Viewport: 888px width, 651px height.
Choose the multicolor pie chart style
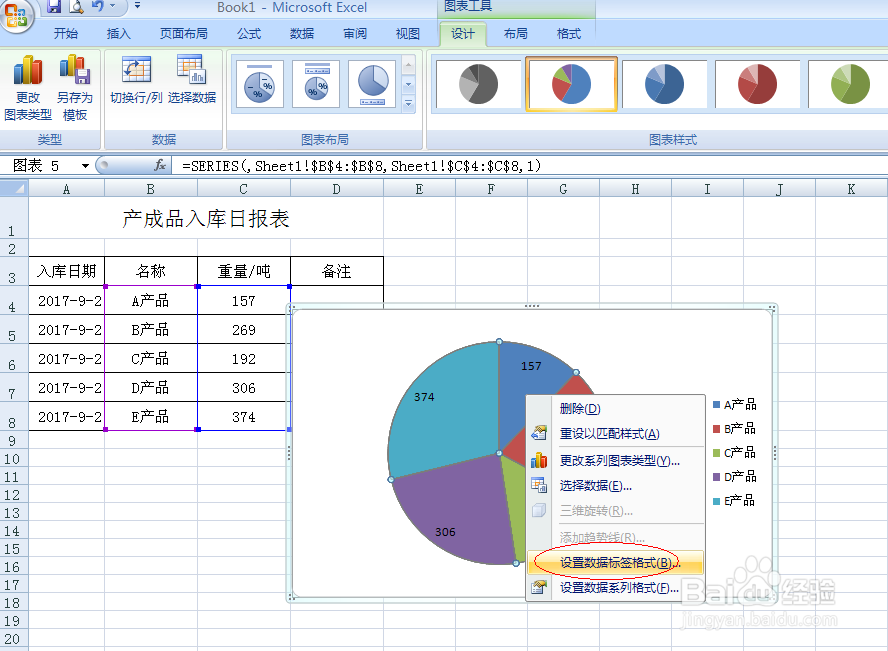point(571,84)
